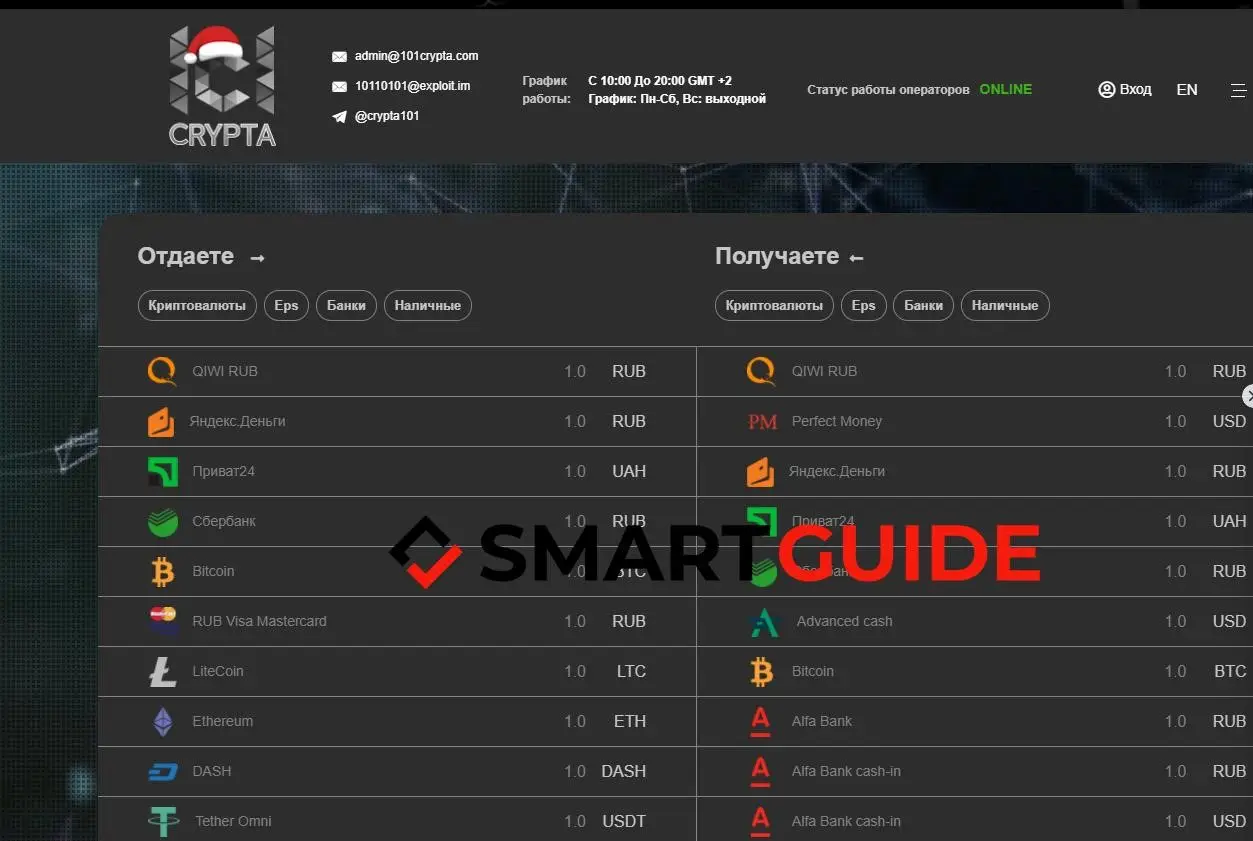Click Tether Omni label
Viewport: 1253px width, 841px height.
click(234, 821)
